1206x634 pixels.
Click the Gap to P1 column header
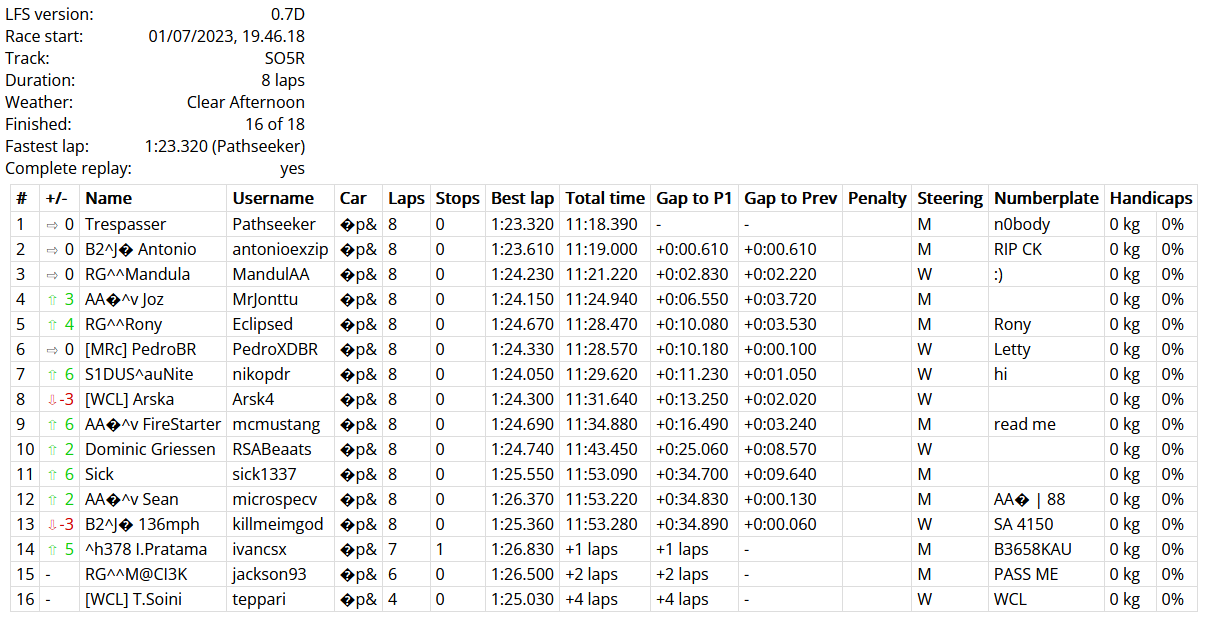[x=694, y=198]
